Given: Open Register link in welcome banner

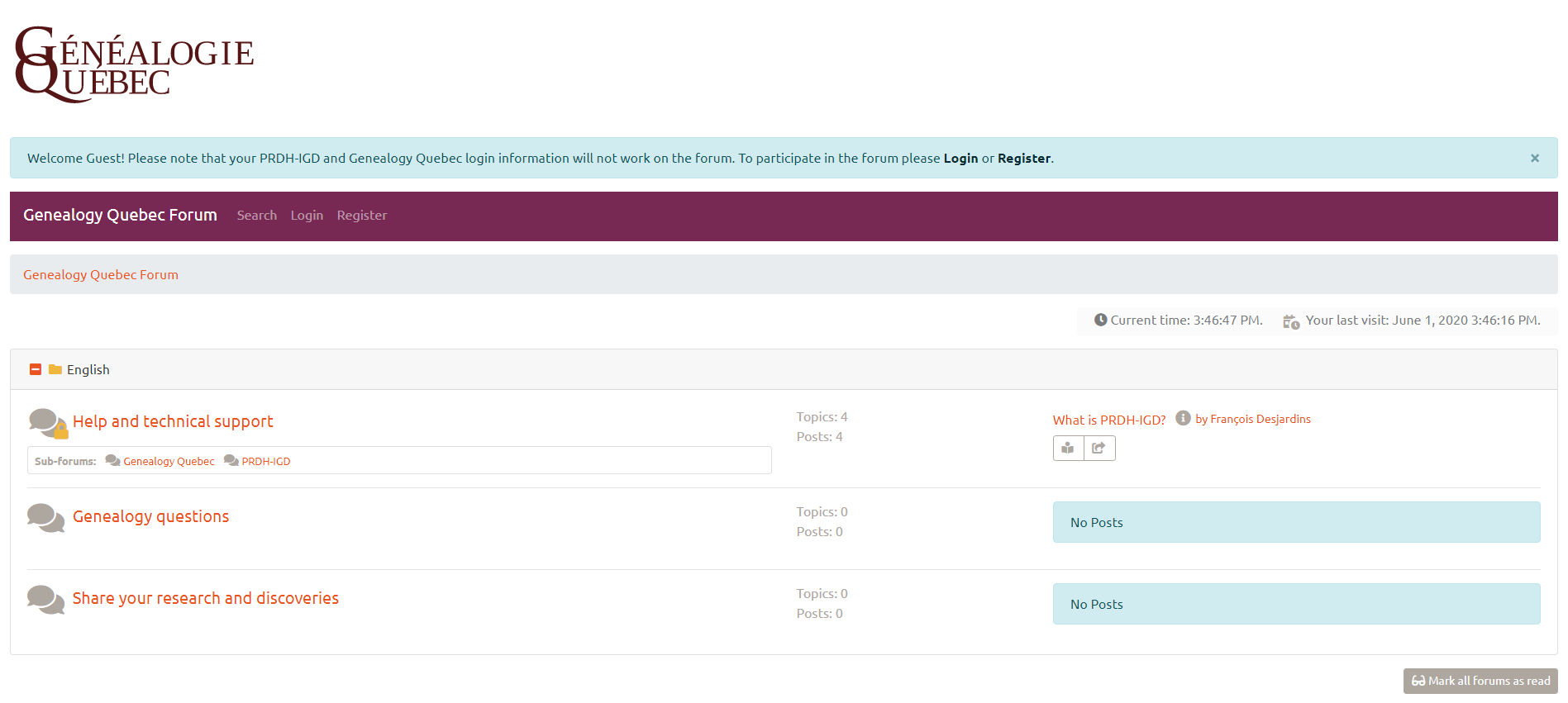Looking at the screenshot, I should click(x=1024, y=159).
